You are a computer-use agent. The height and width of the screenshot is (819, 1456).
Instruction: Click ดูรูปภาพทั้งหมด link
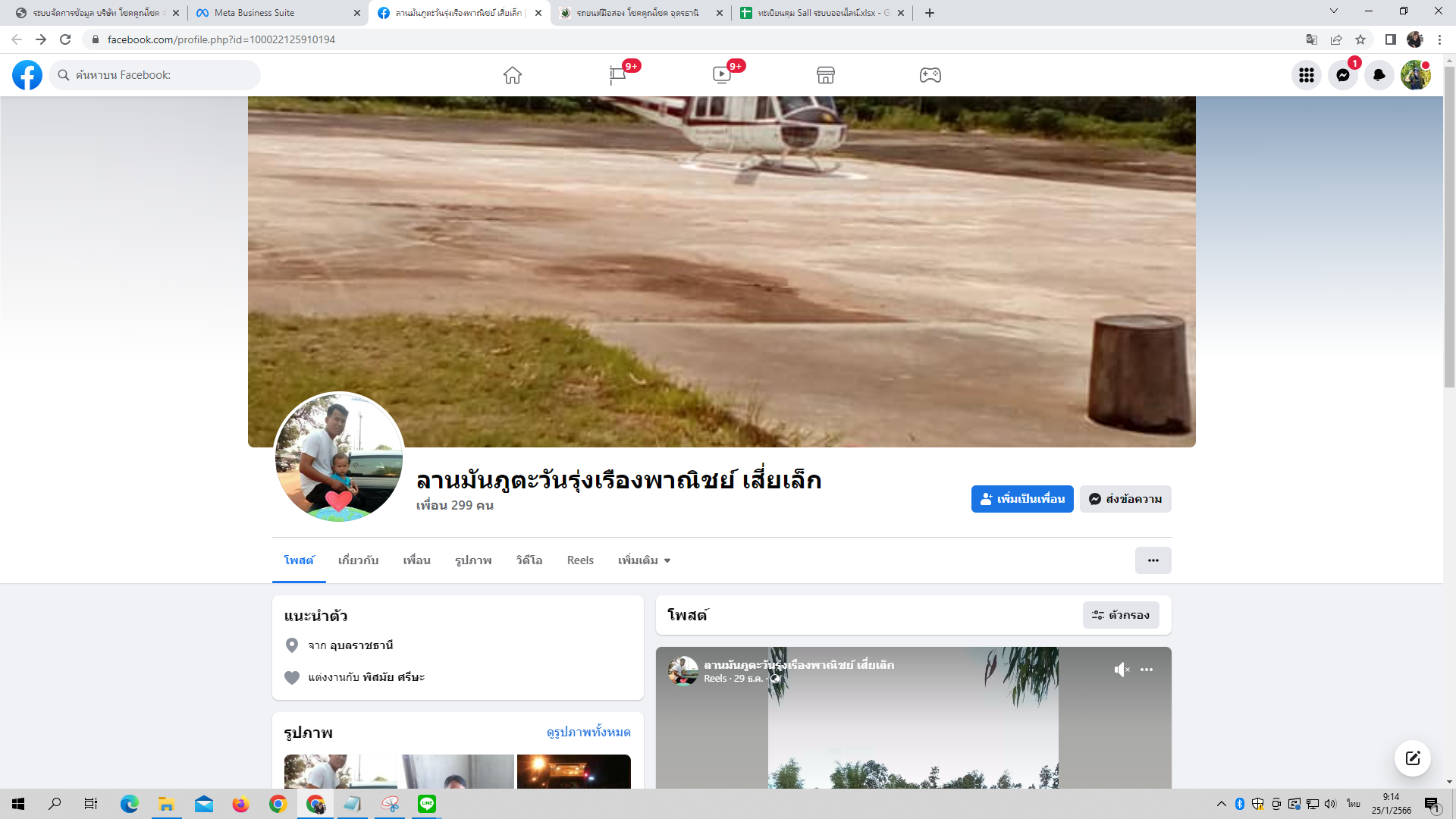pos(588,732)
